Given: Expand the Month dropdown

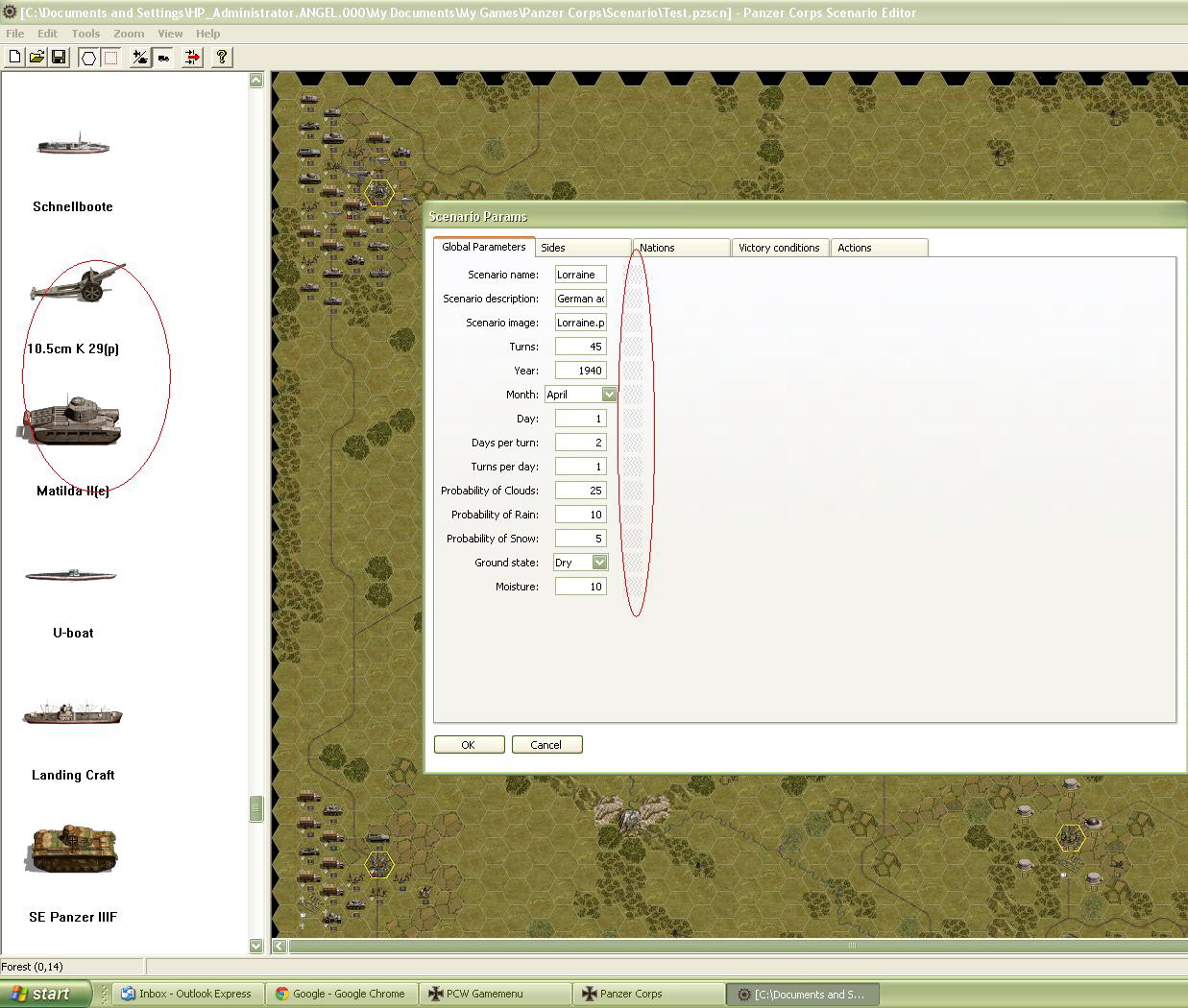Looking at the screenshot, I should tap(609, 395).
